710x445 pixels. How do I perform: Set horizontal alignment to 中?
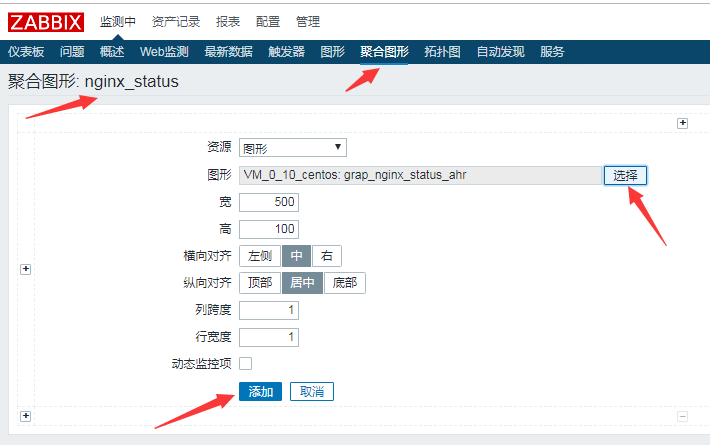point(296,256)
